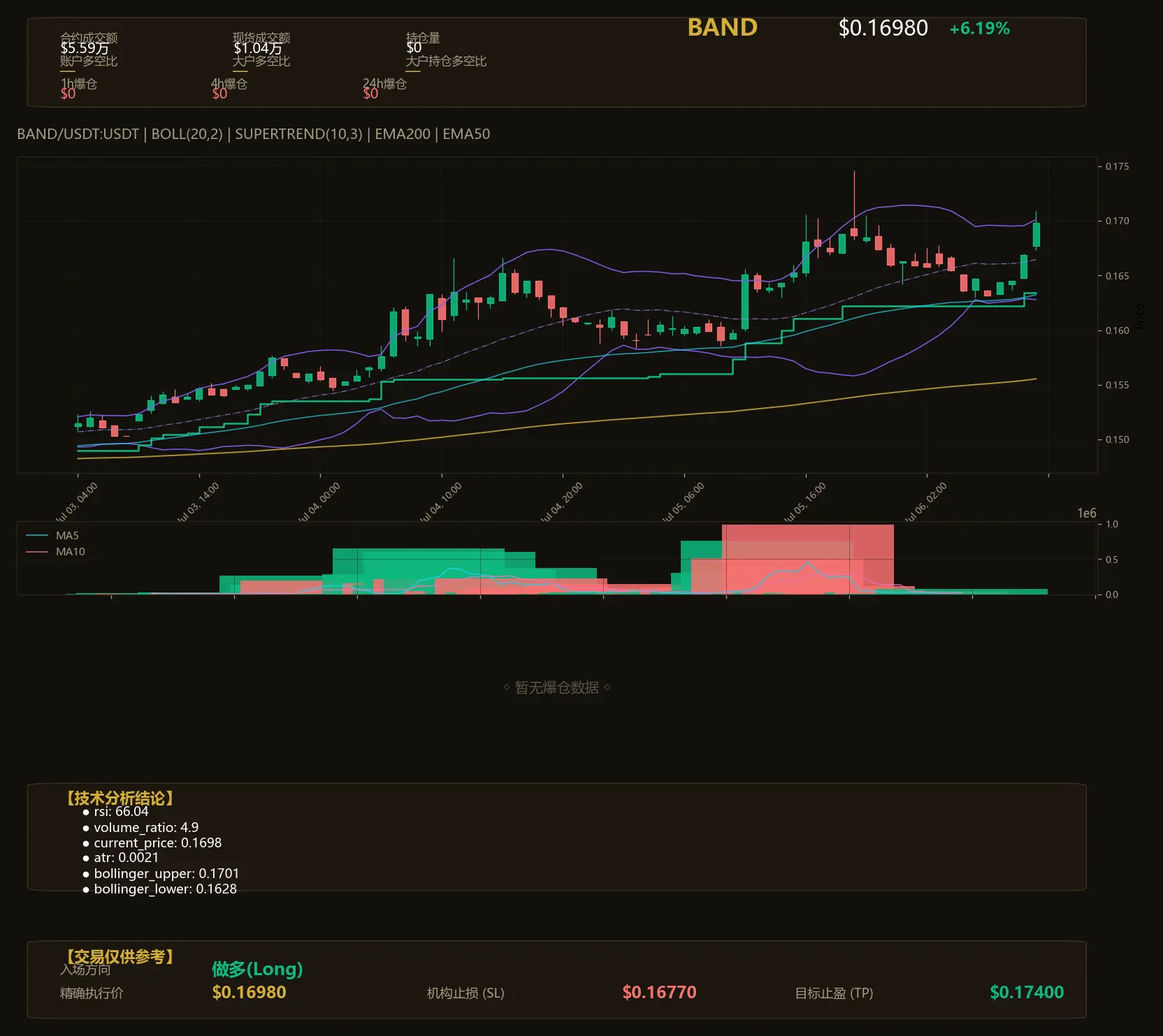Click the 1h爆仓 liquidation label
1163x1036 pixels.
pos(79,84)
